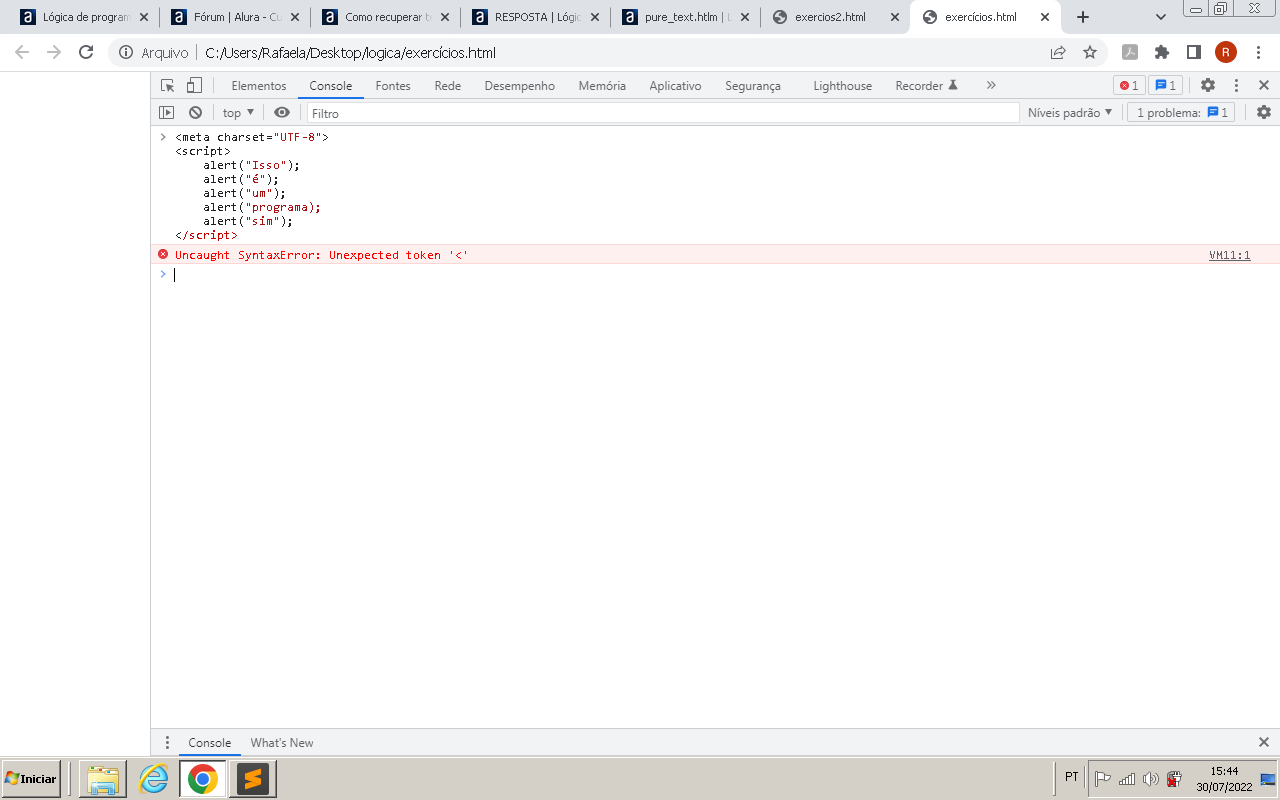Open the Segurança tab
The height and width of the screenshot is (800, 1280).
coord(753,86)
